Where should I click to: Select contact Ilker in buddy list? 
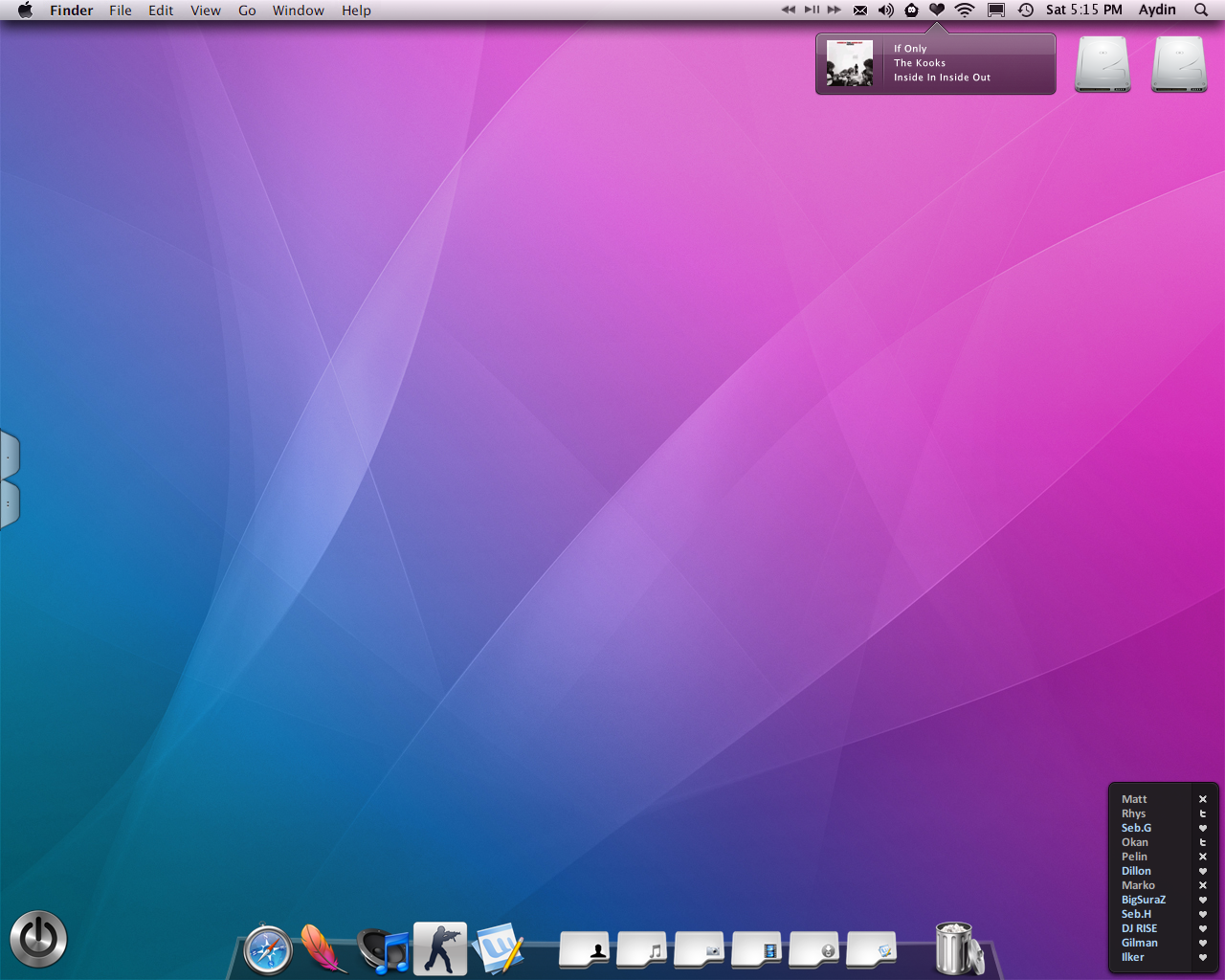(x=1132, y=957)
